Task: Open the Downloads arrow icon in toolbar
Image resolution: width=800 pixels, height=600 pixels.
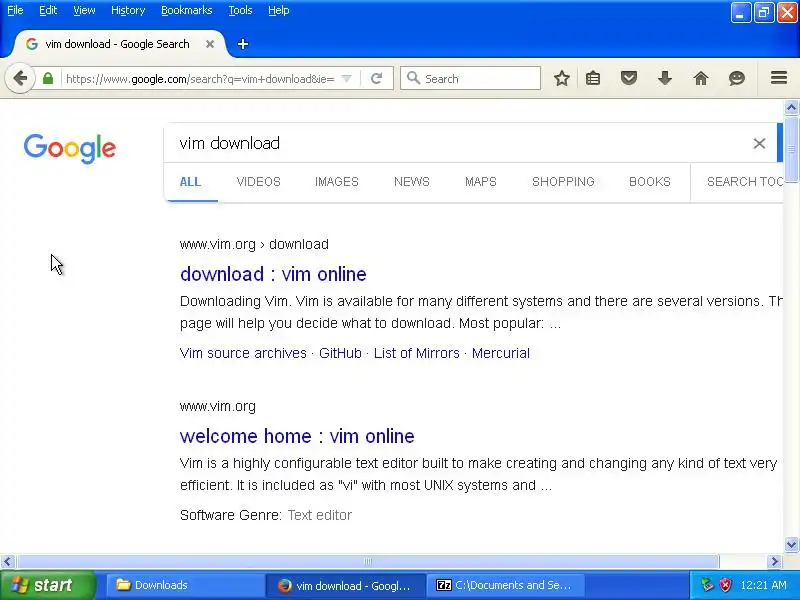Action: [x=665, y=78]
